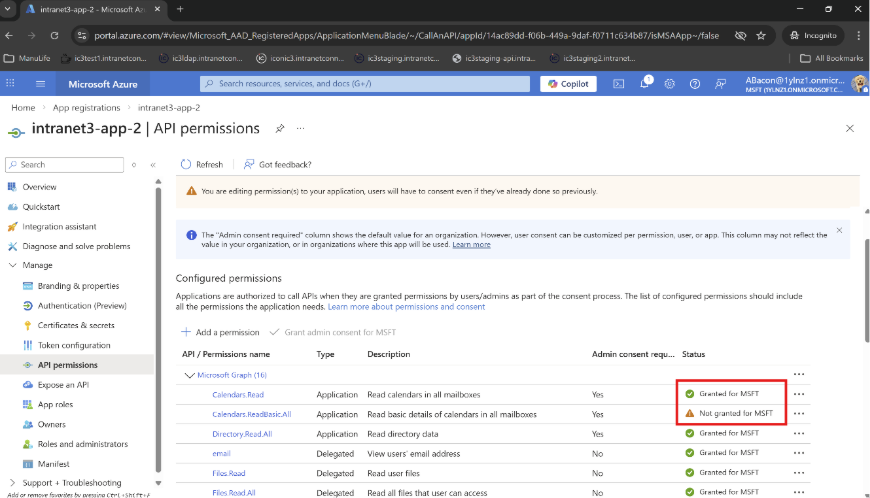Collapse the left sidebar menu
The height and width of the screenshot is (498, 870).
coord(153,164)
